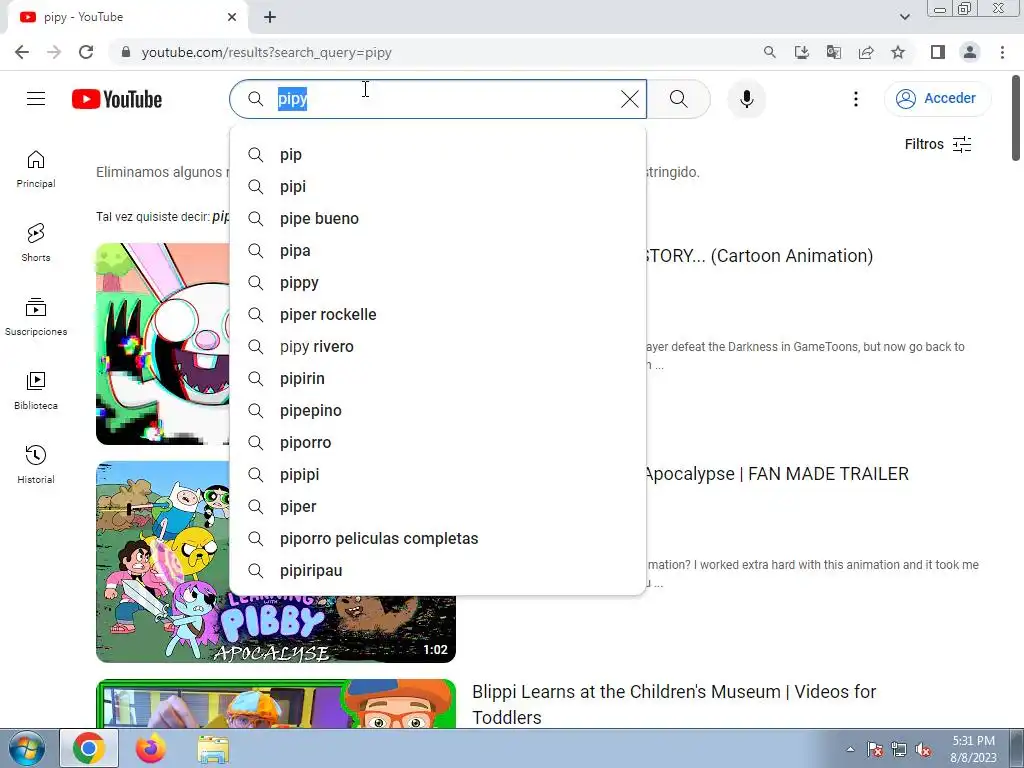Click the page vertical scrollbar

click(1016, 118)
